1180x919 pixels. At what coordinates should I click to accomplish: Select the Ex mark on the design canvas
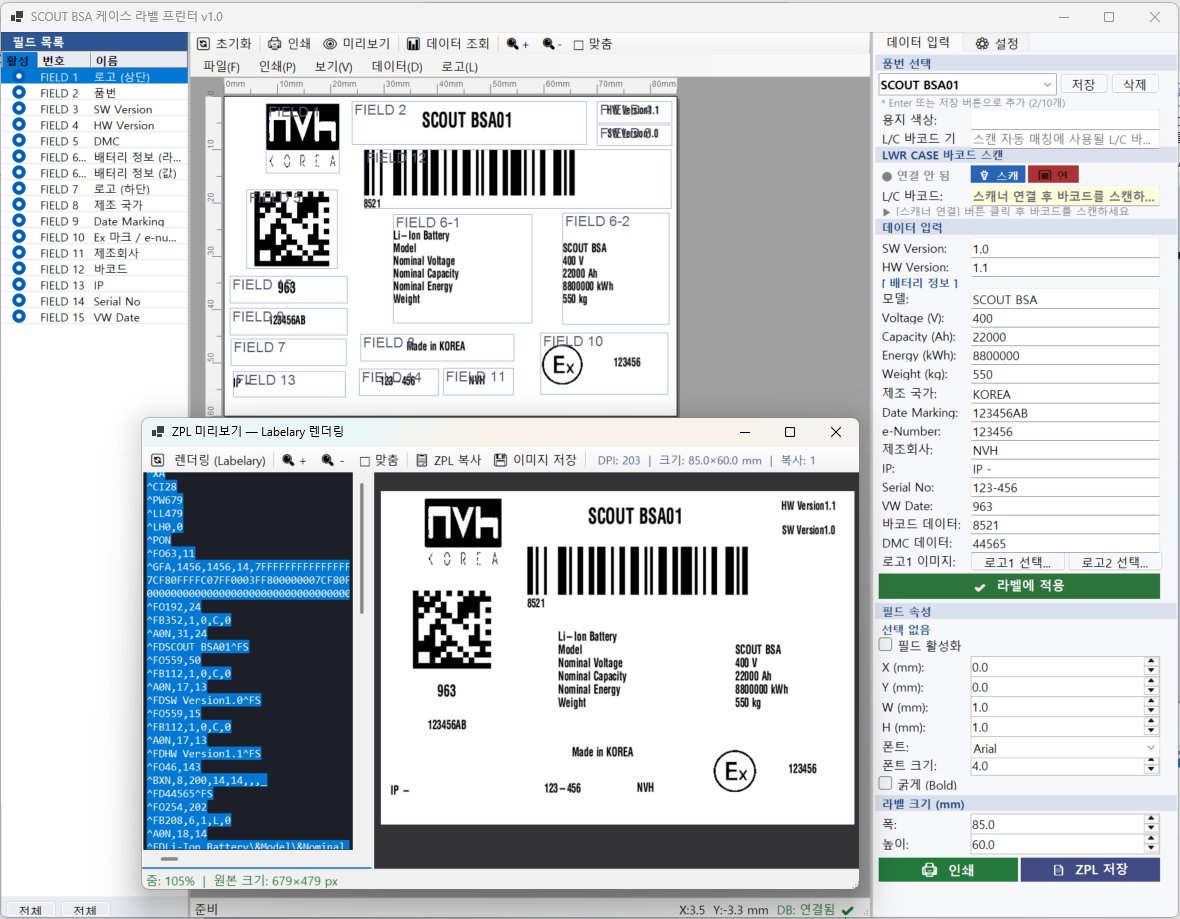[x=562, y=365]
